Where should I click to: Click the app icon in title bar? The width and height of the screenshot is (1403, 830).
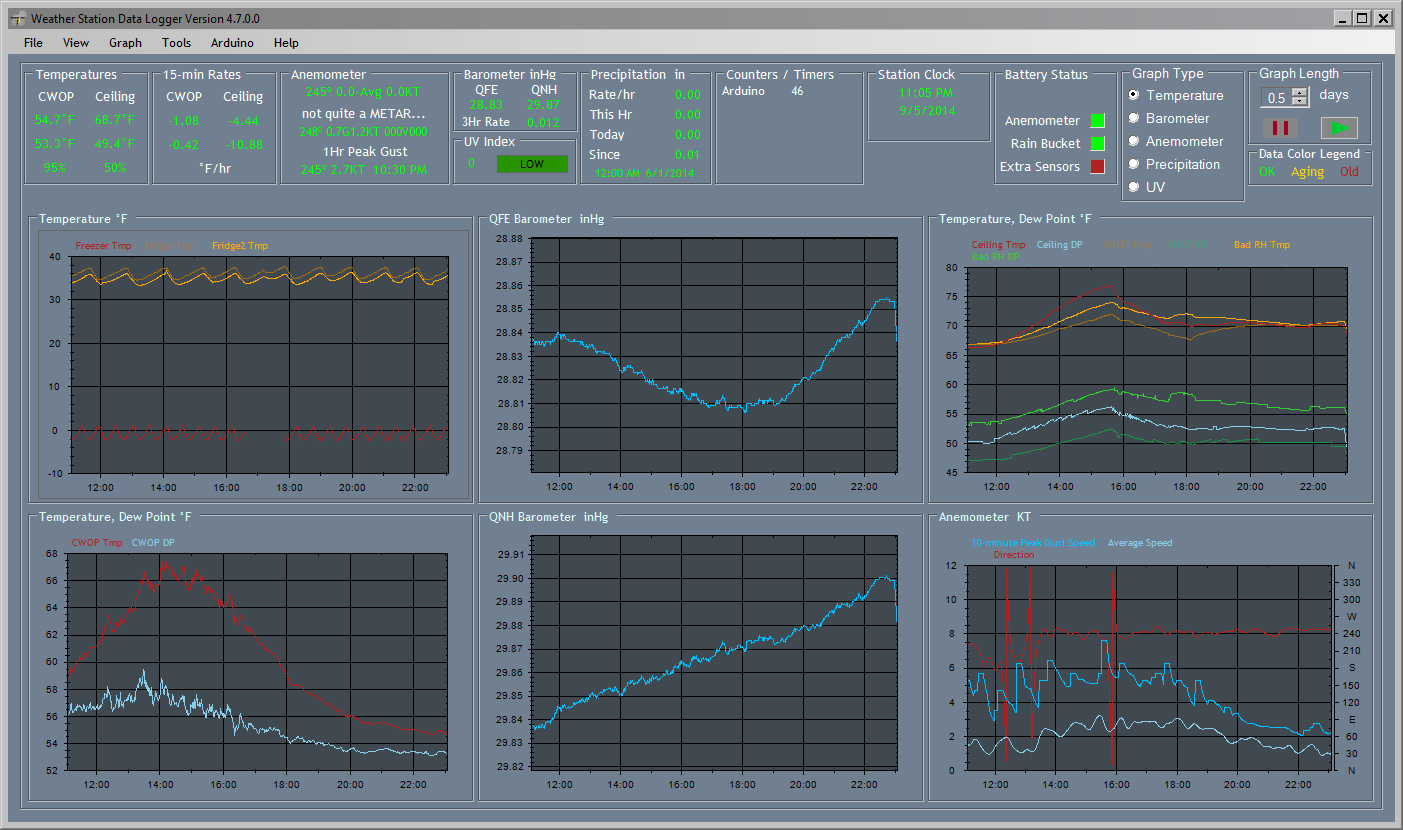point(17,18)
